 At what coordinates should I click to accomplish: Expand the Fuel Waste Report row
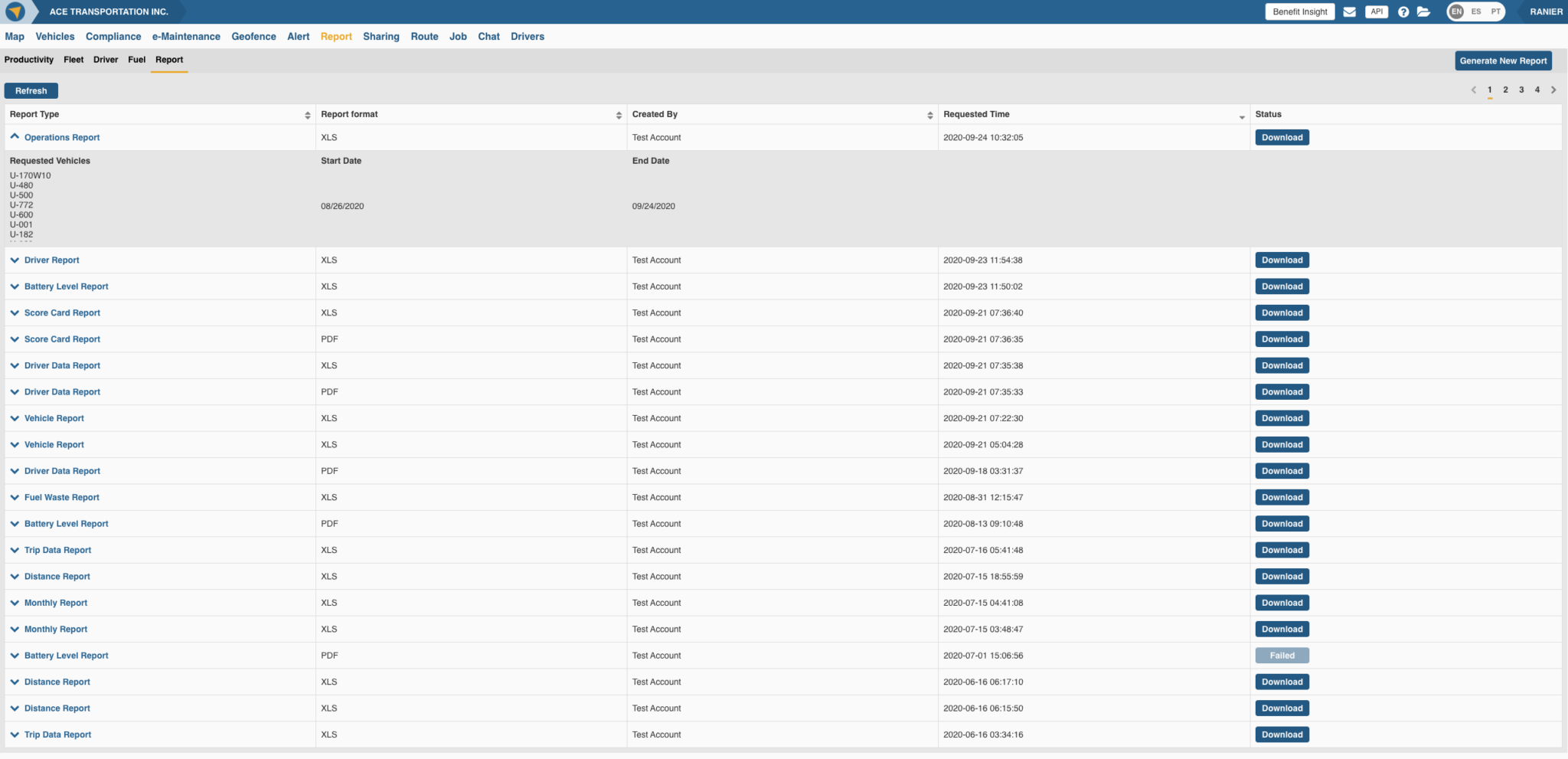tap(14, 497)
